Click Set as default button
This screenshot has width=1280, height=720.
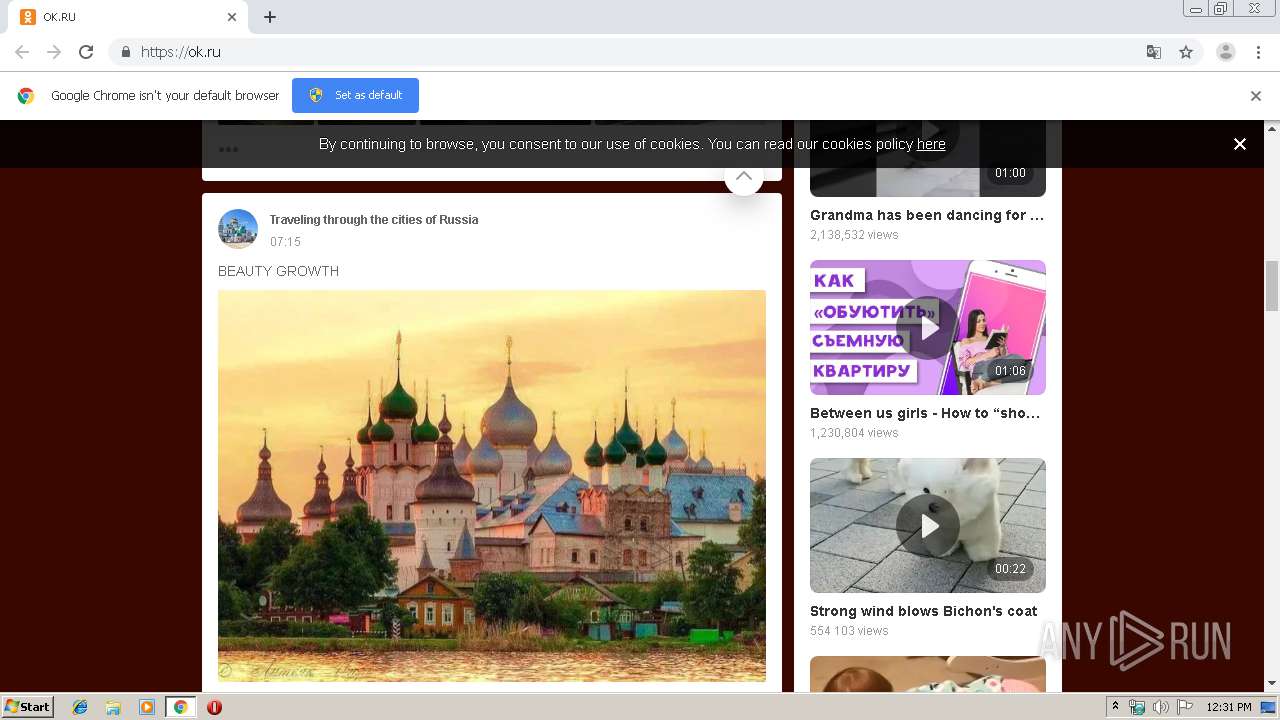(355, 95)
